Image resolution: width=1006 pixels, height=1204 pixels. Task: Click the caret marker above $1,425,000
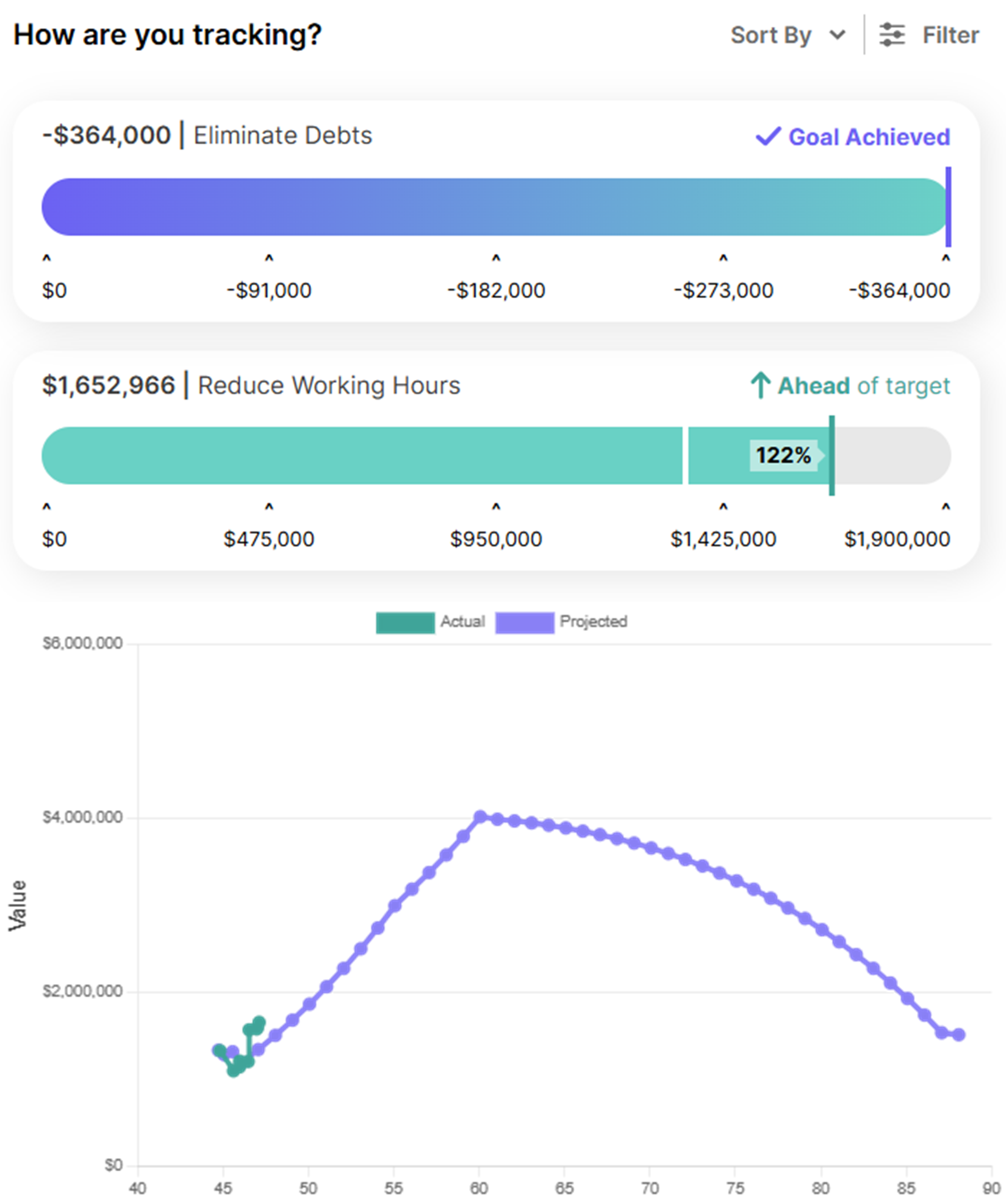(x=724, y=507)
